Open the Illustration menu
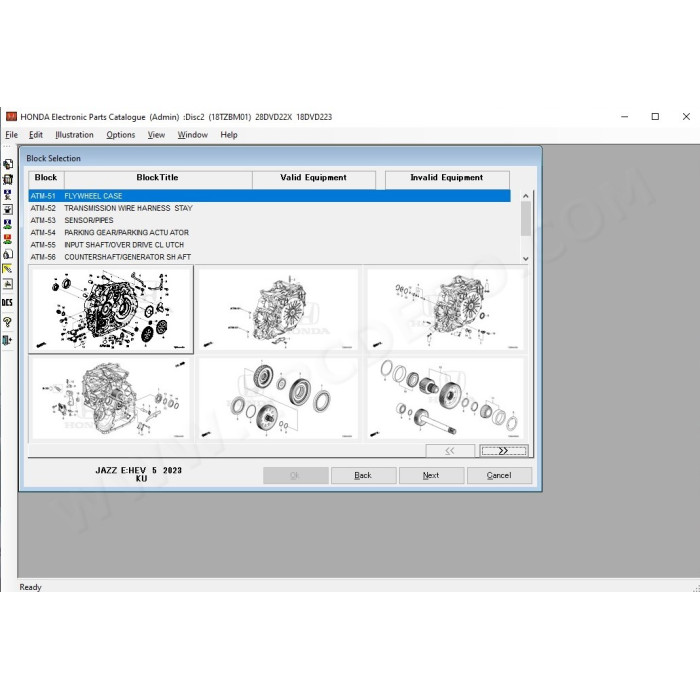This screenshot has width=700, height=700. [74, 135]
